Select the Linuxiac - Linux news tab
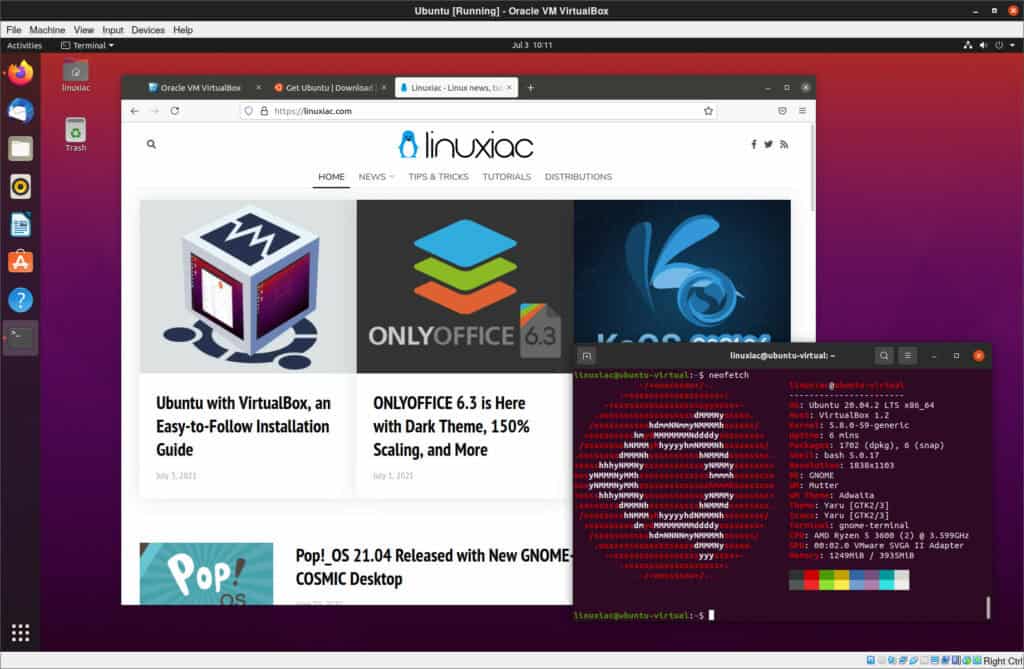This screenshot has height=669, width=1024. [456, 88]
